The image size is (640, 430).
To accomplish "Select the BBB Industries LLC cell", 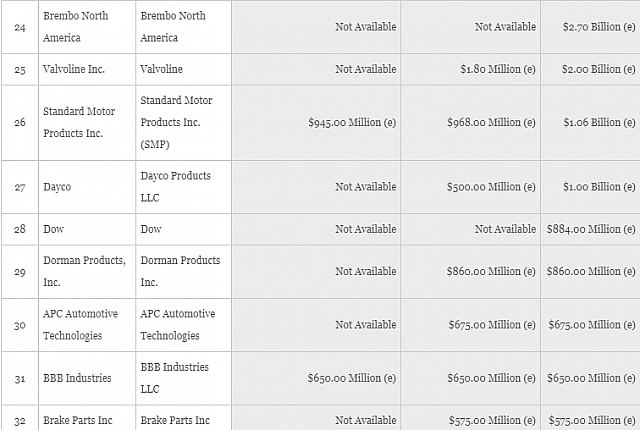I will click(x=174, y=377).
